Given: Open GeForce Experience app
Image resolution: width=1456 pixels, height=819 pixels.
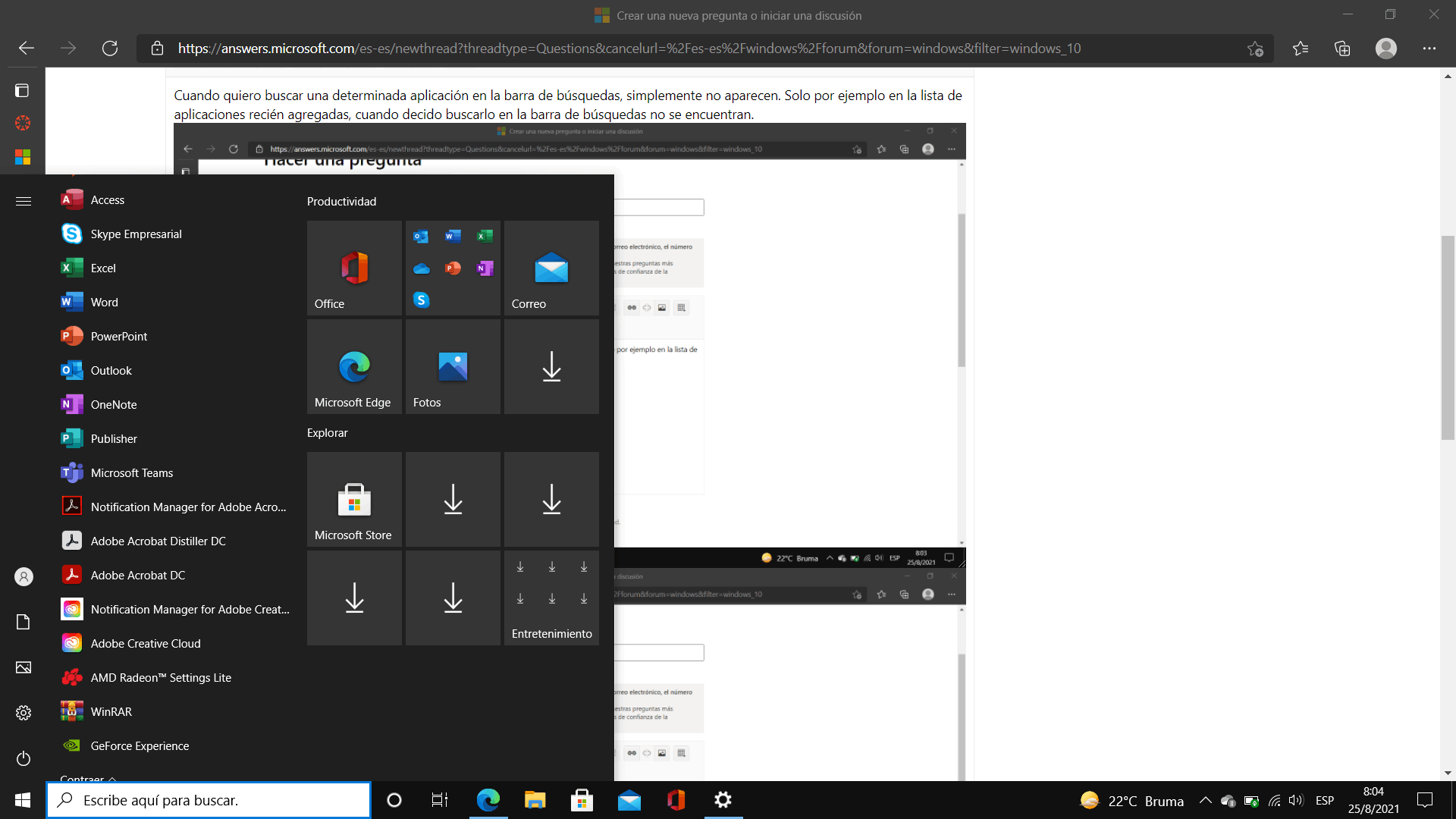Looking at the screenshot, I should click(140, 746).
